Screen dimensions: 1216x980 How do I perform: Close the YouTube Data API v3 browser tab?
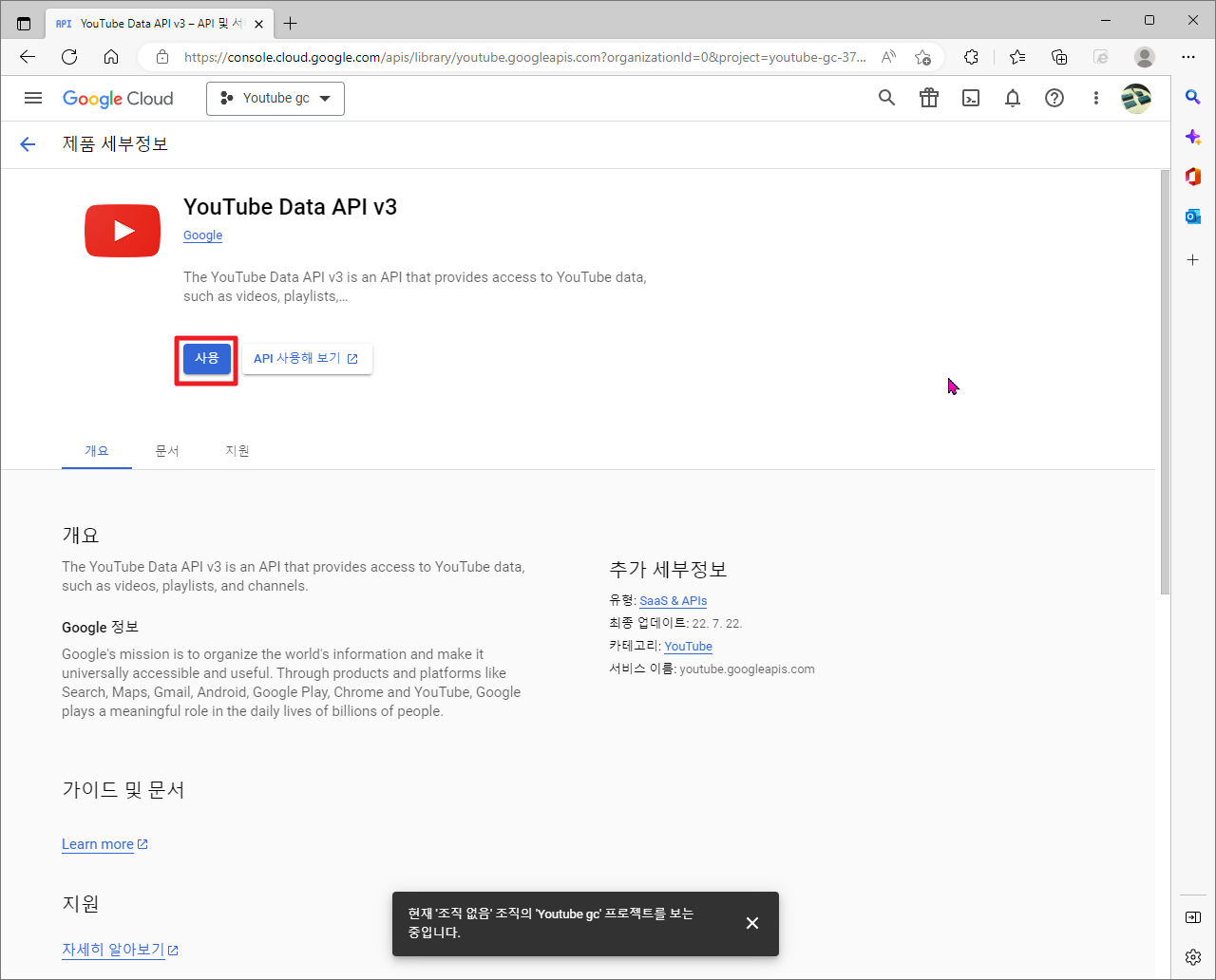259,23
